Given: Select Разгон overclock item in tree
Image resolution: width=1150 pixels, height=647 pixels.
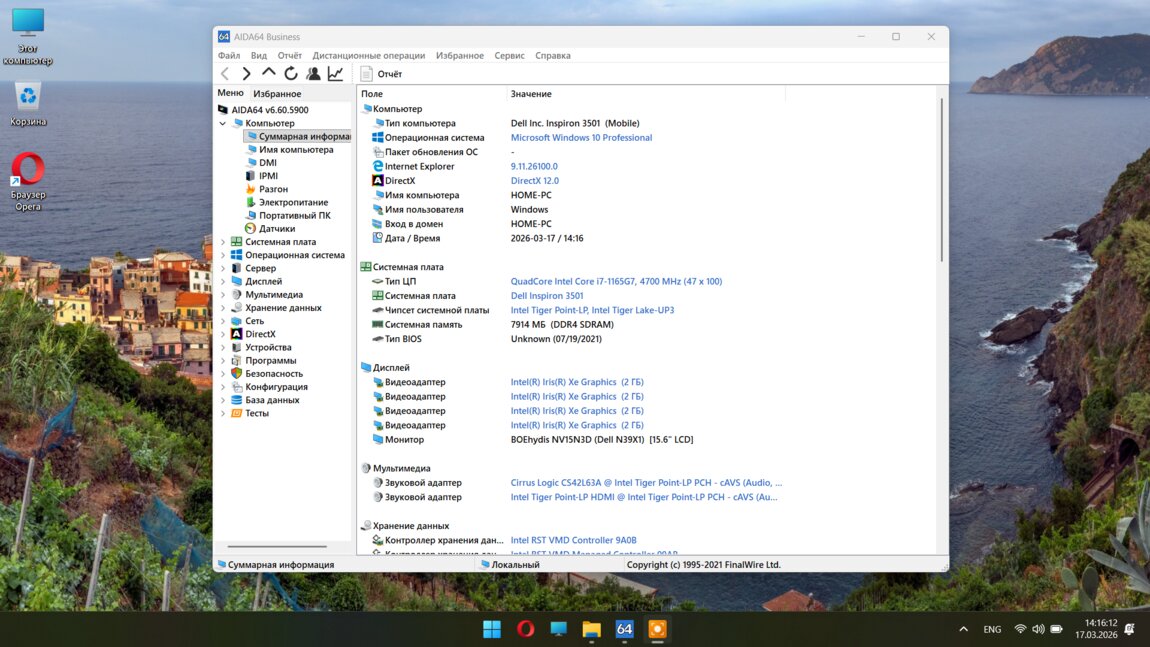Looking at the screenshot, I should pyautogui.click(x=273, y=189).
